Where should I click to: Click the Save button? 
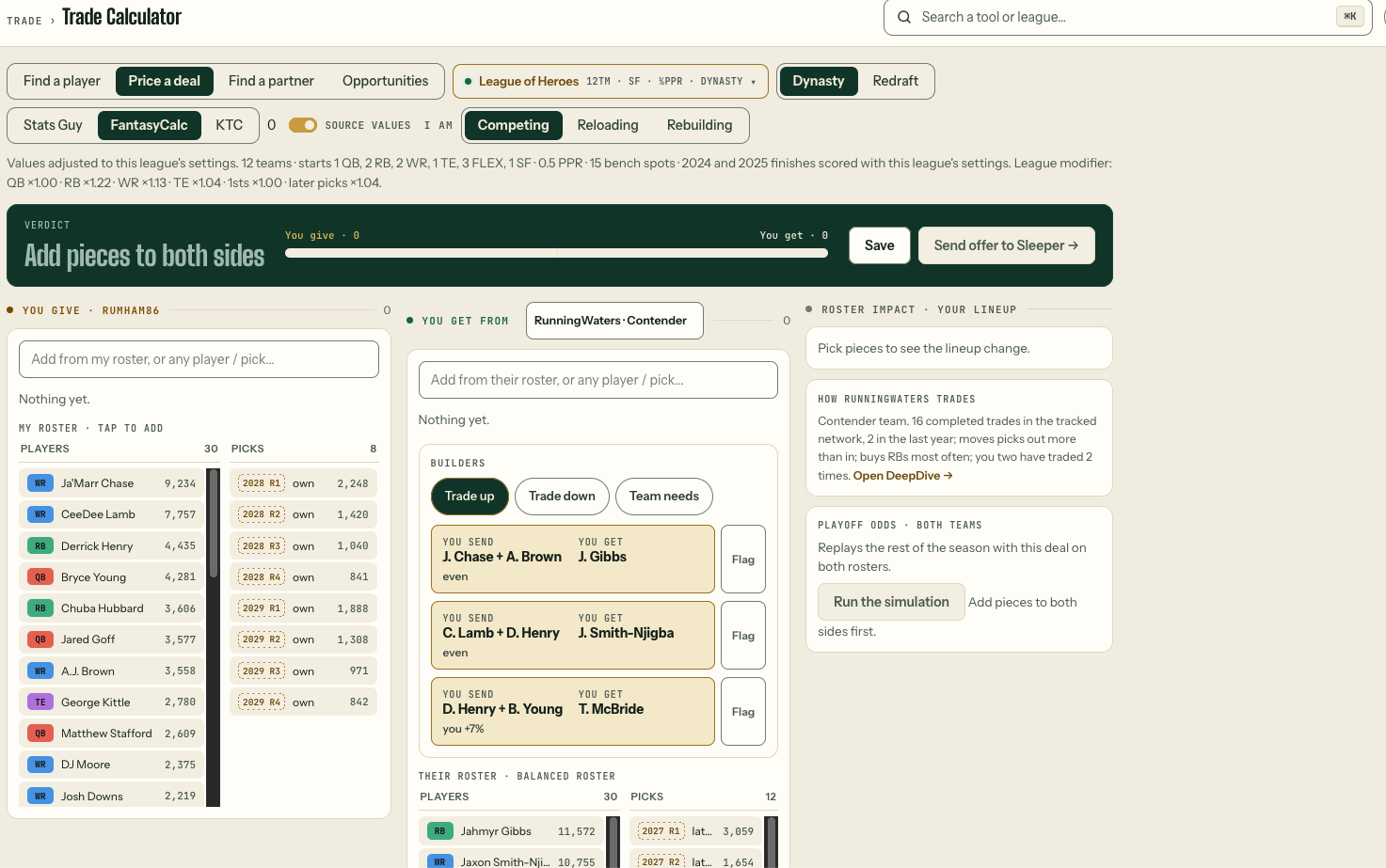pyautogui.click(x=880, y=245)
